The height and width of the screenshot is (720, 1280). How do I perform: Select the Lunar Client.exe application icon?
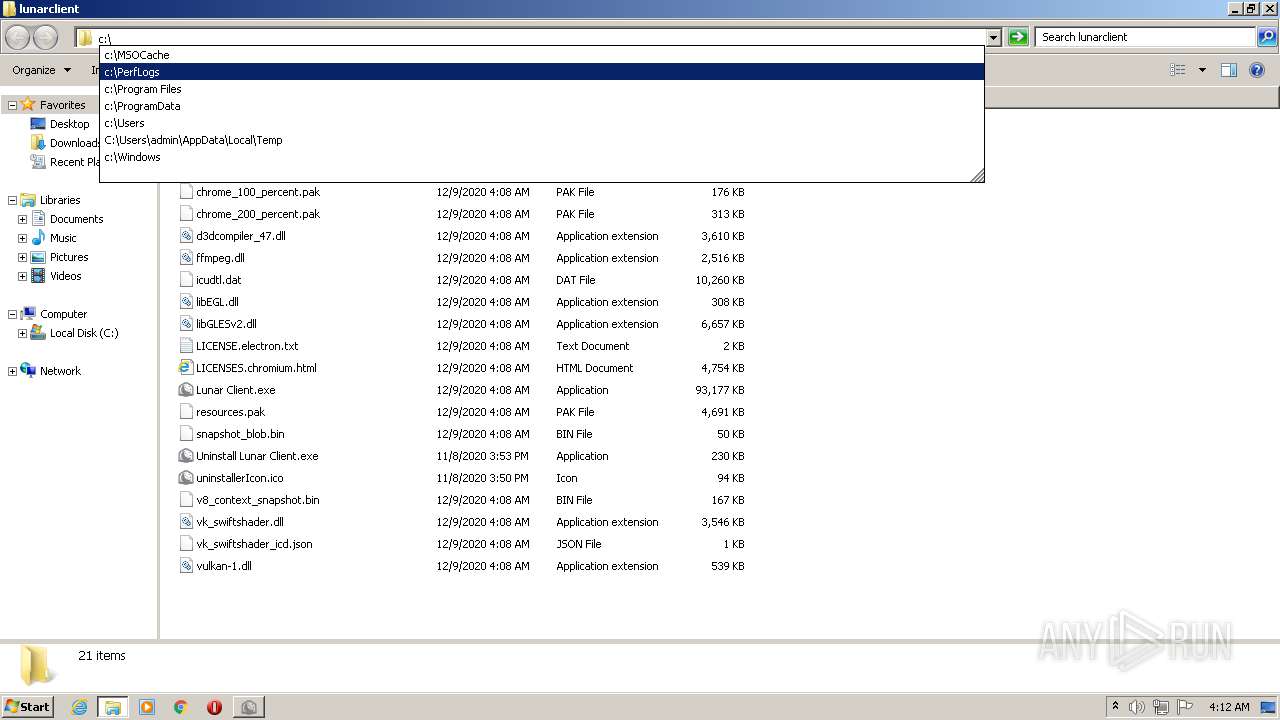pyautogui.click(x=186, y=390)
